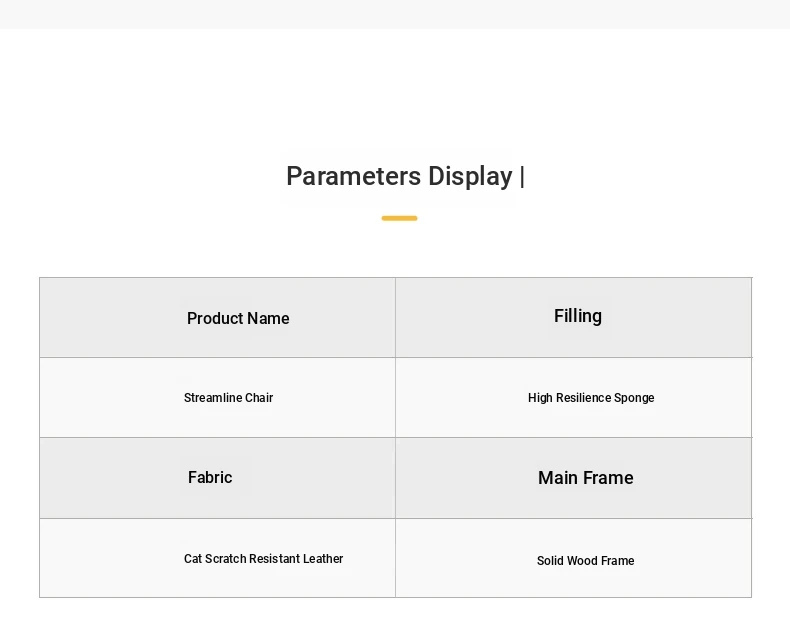Viewport: 790px width, 632px height.
Task: Click the word "Leather" in the table
Action: [x=323, y=559]
